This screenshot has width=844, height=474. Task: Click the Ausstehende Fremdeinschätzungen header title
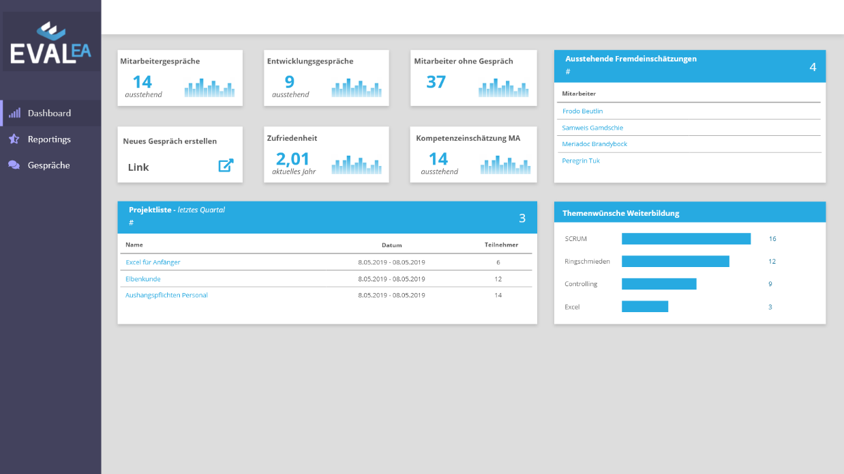(631, 59)
